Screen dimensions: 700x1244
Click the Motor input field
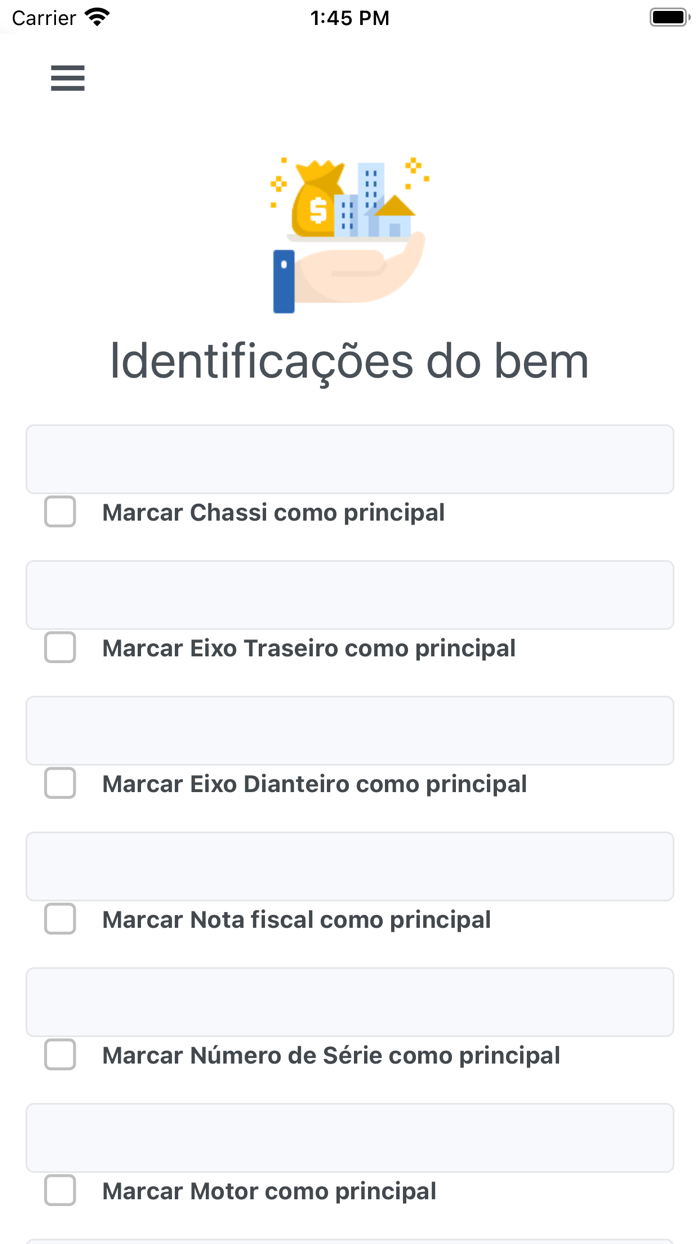click(349, 1137)
